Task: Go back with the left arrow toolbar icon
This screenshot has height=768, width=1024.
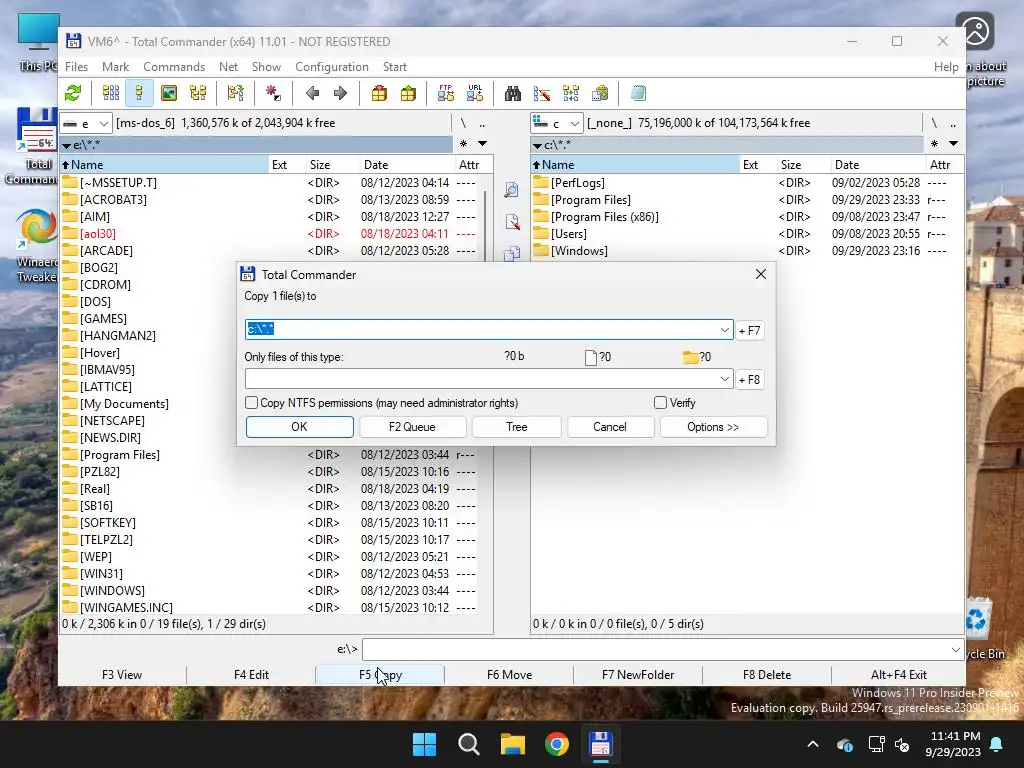Action: coord(312,93)
